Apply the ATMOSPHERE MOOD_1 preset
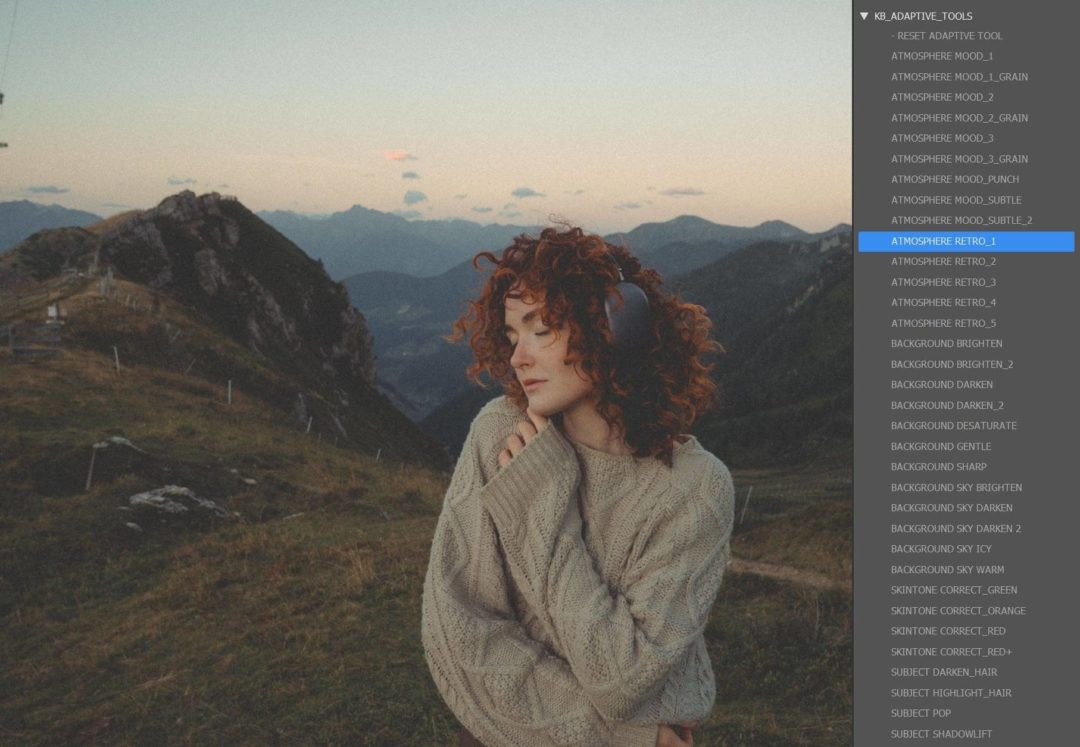The image size is (1080, 747). click(946, 56)
